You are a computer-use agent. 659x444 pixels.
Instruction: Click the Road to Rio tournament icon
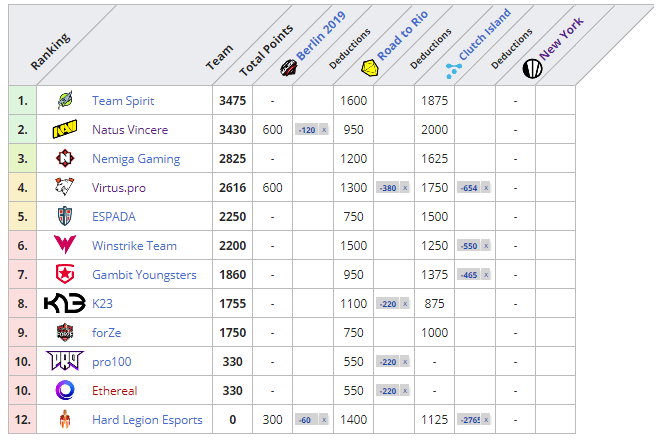[x=370, y=68]
